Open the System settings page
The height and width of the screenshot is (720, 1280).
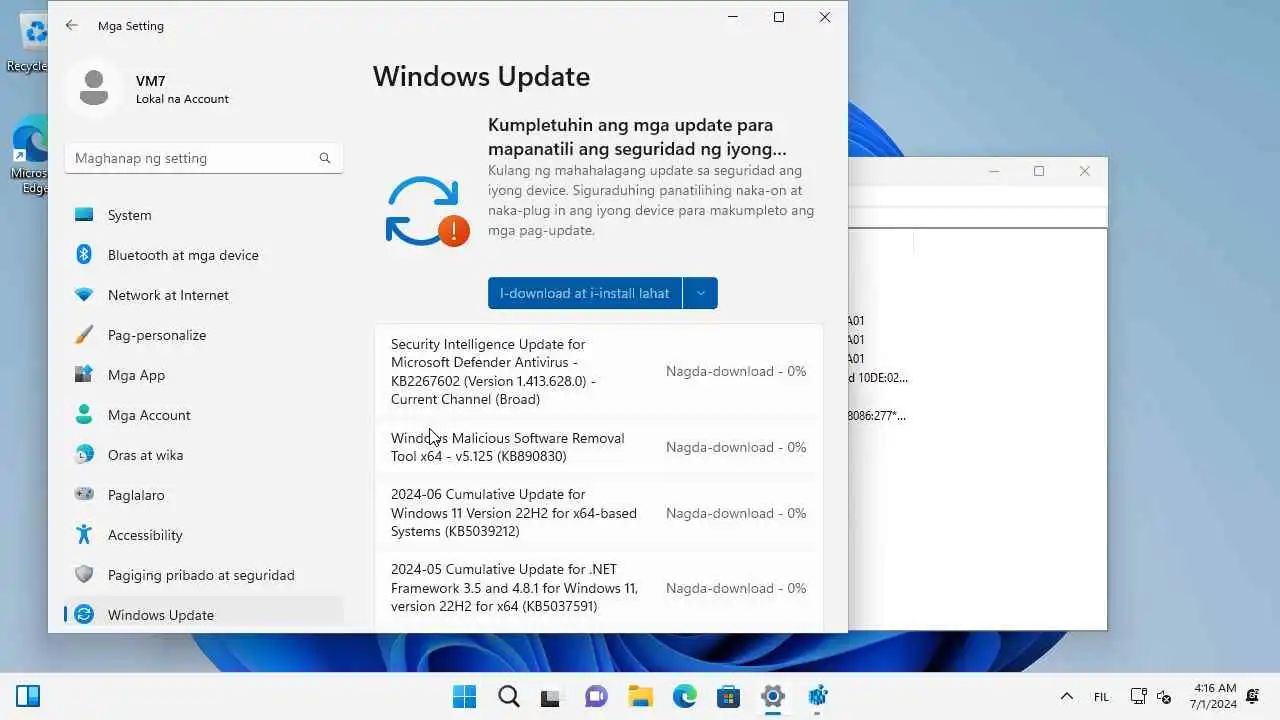pyautogui.click(x=204, y=215)
